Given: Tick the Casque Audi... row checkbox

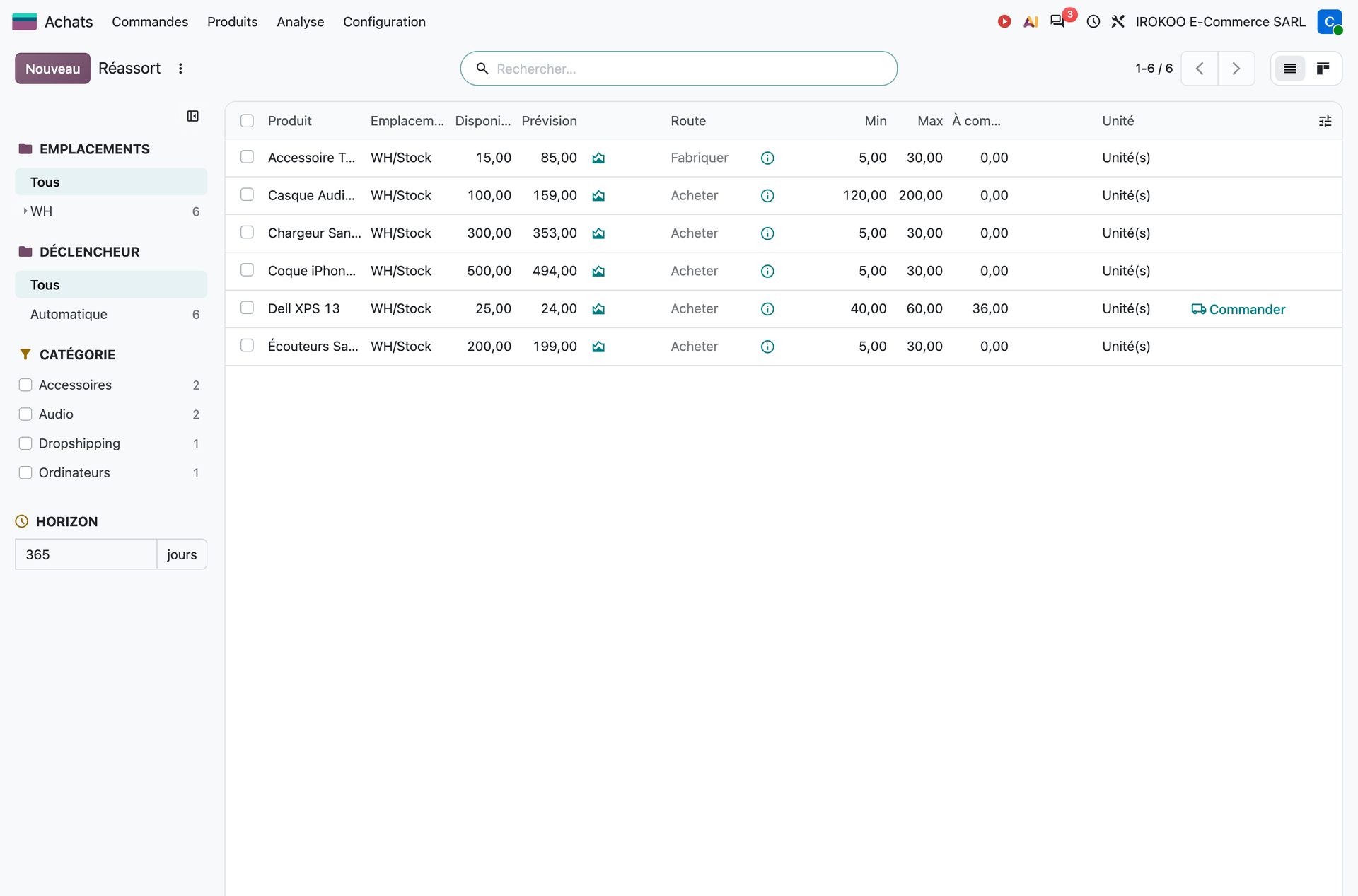Looking at the screenshot, I should tap(247, 194).
